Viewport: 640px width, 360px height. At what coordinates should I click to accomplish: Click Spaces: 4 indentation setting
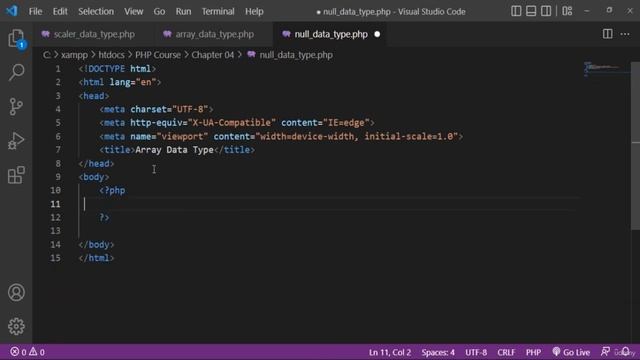pyautogui.click(x=438, y=352)
